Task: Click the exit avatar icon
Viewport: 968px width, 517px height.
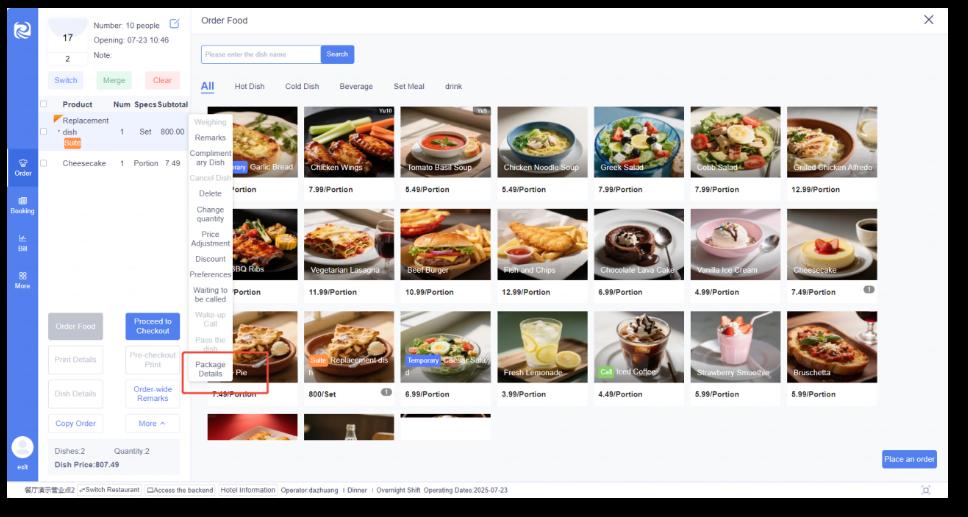Action: [x=23, y=447]
